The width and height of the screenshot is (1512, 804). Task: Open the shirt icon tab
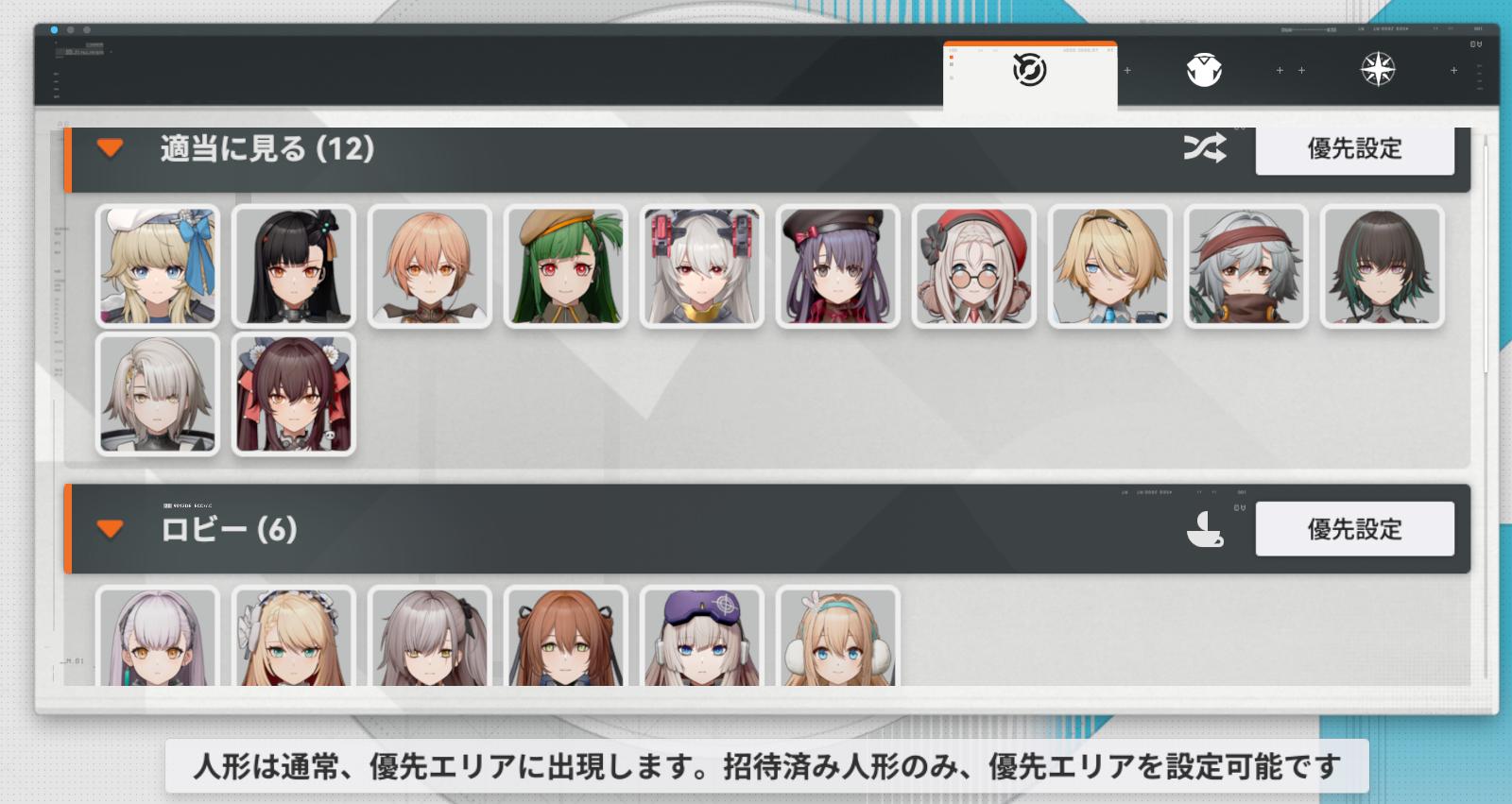click(1204, 70)
